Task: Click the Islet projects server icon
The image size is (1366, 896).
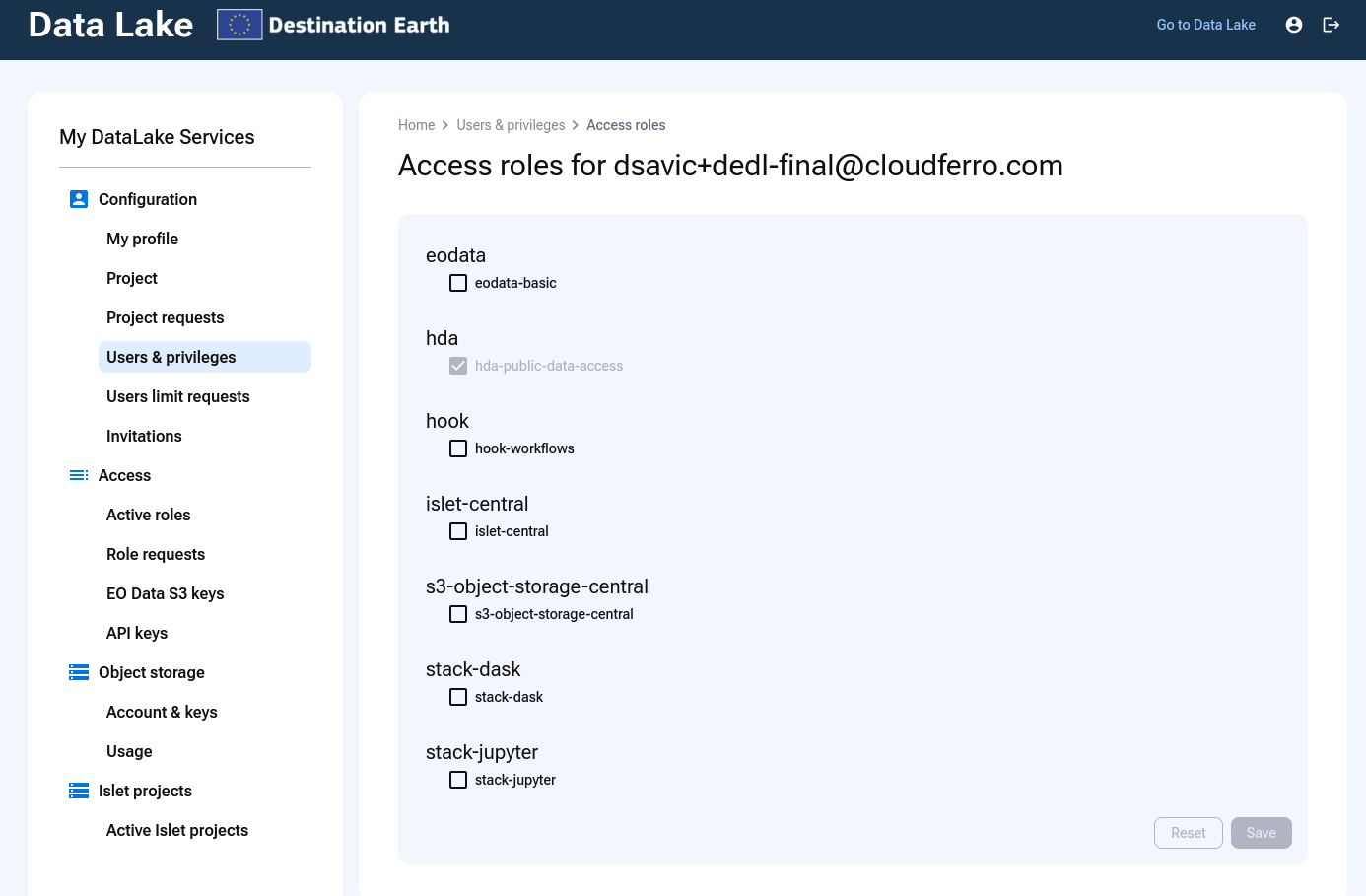Action: [79, 791]
